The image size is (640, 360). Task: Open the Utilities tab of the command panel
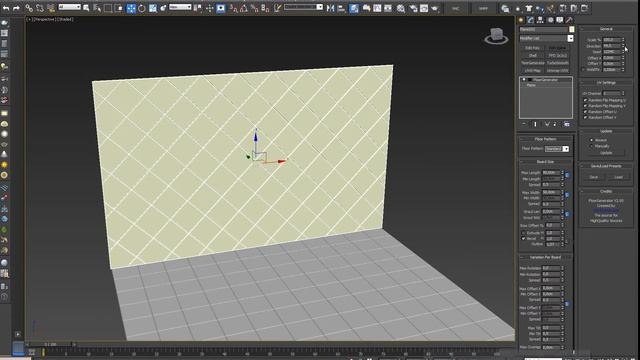pyautogui.click(x=569, y=20)
